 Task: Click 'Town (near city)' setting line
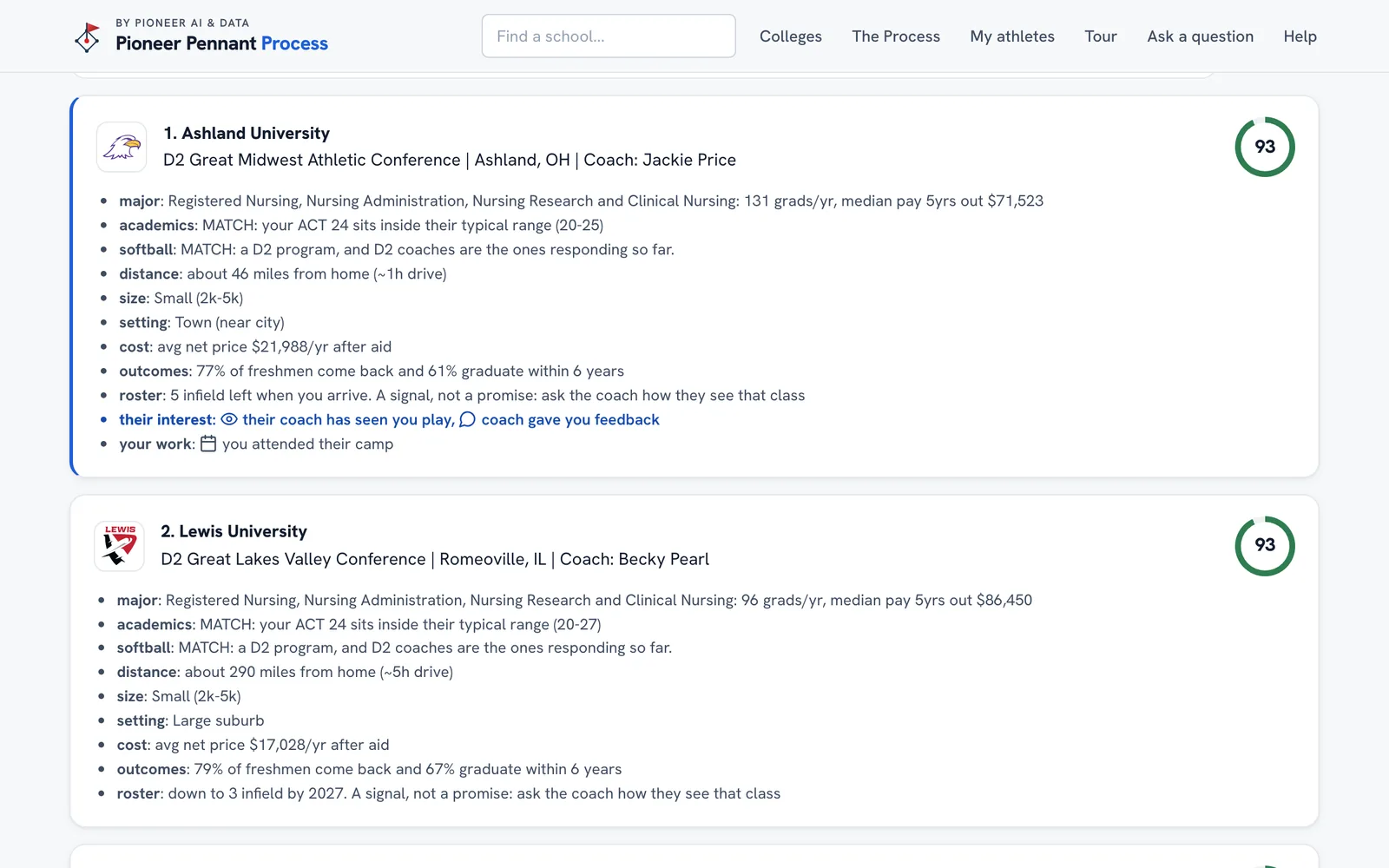201,322
